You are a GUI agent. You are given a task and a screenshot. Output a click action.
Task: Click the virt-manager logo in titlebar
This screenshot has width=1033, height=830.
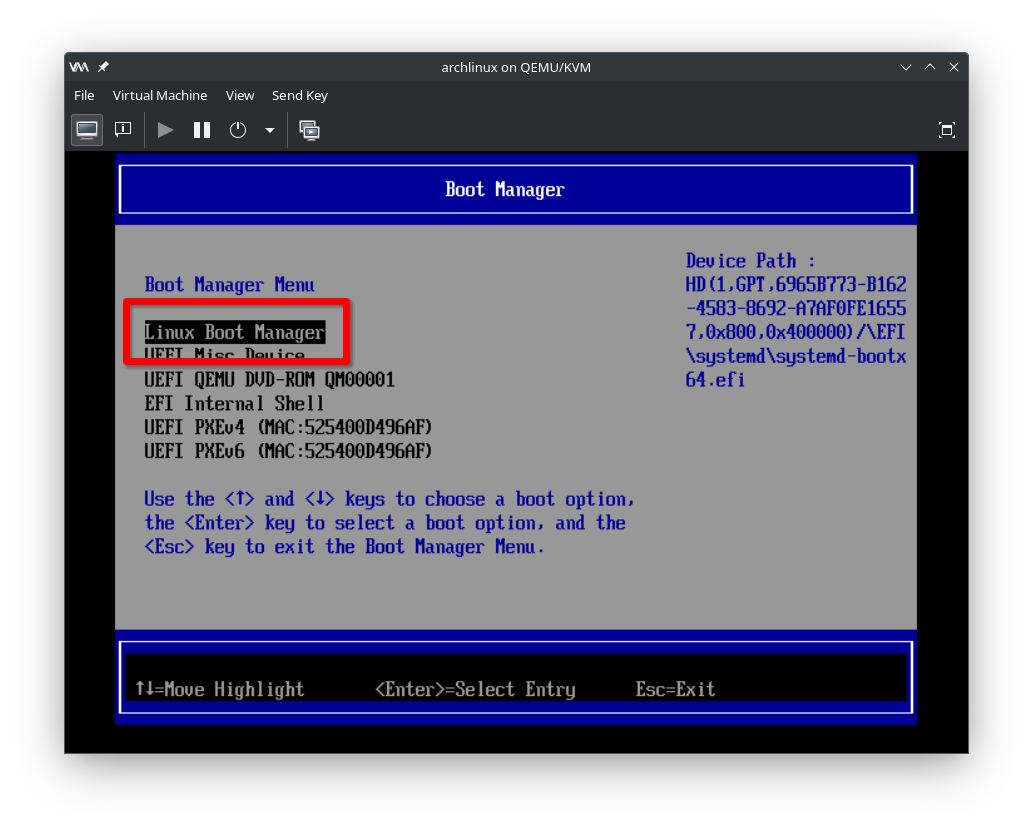77,67
